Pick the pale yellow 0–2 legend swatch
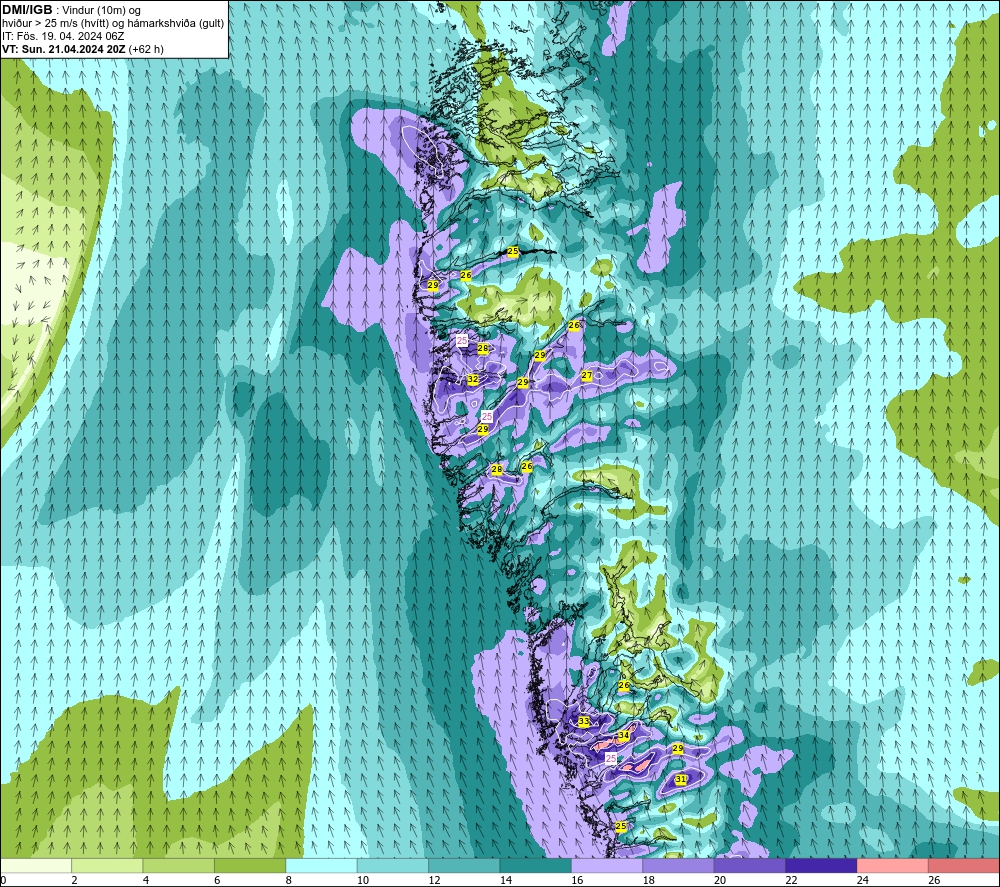1000x887 pixels. pyautogui.click(x=36, y=866)
